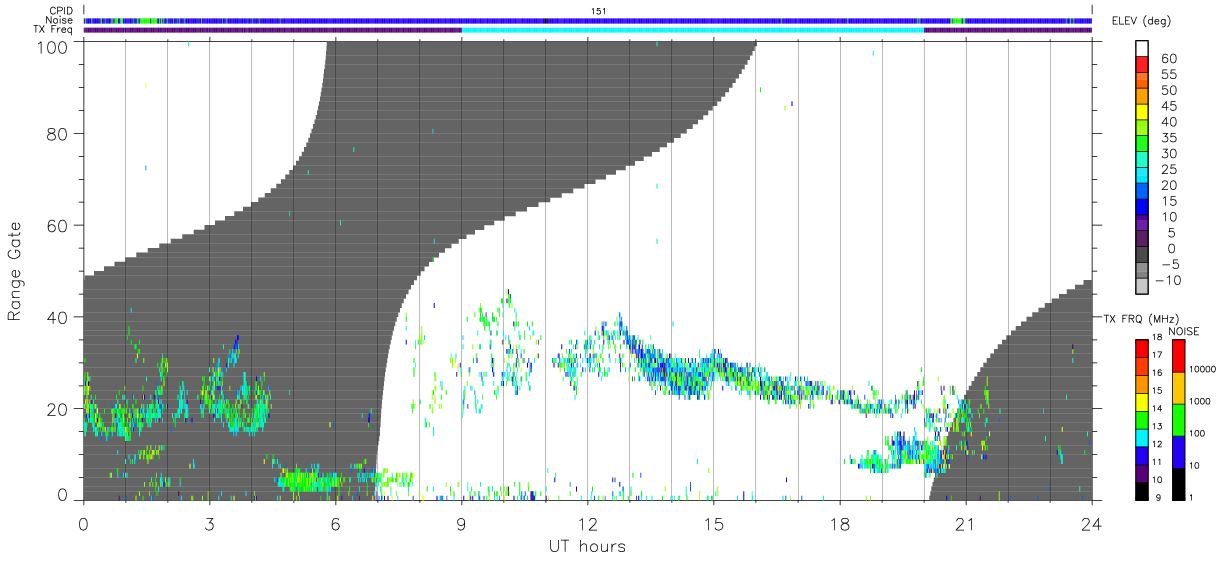Click the 80 tick on Range Gate axis
This screenshot has height=567, width=1228.
[57, 133]
